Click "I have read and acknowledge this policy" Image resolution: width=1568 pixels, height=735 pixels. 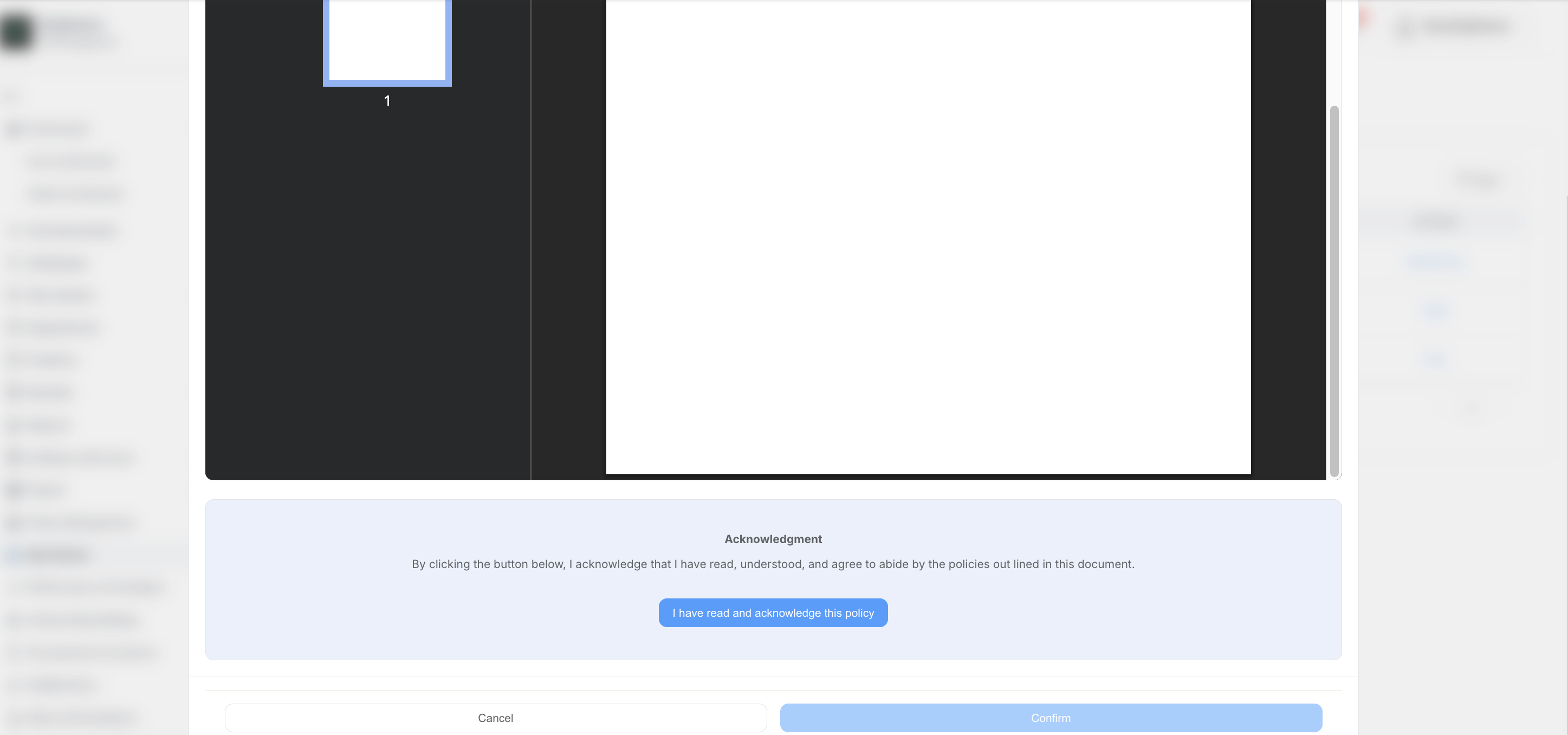(773, 612)
